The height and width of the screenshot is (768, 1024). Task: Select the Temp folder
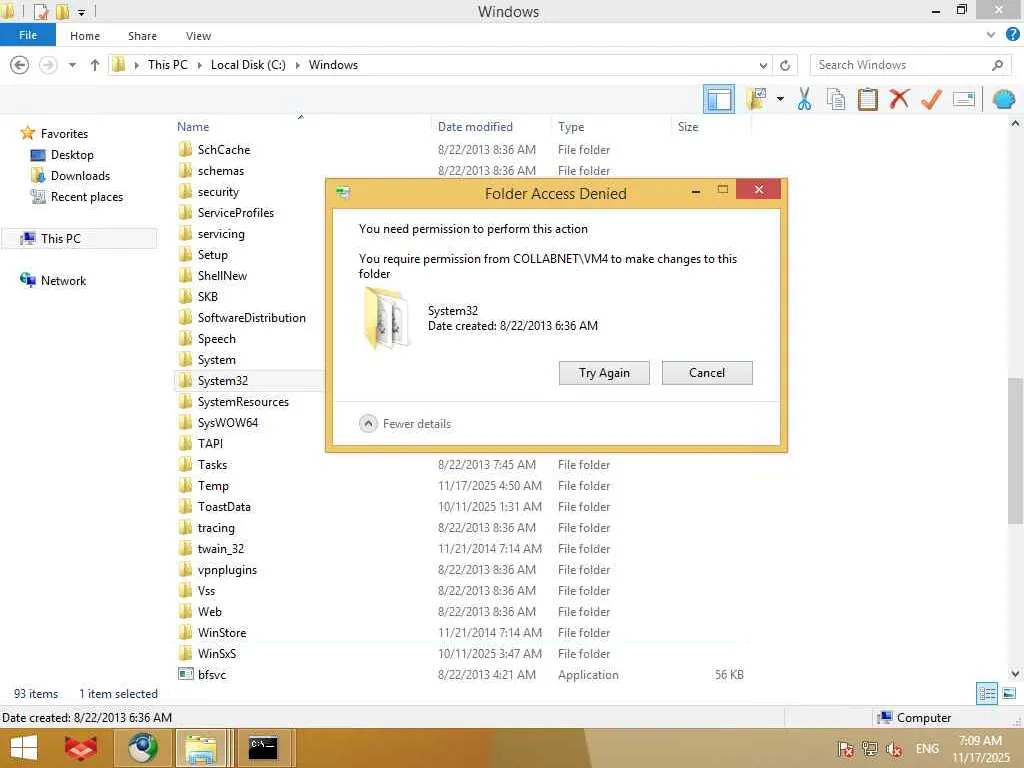213,486
